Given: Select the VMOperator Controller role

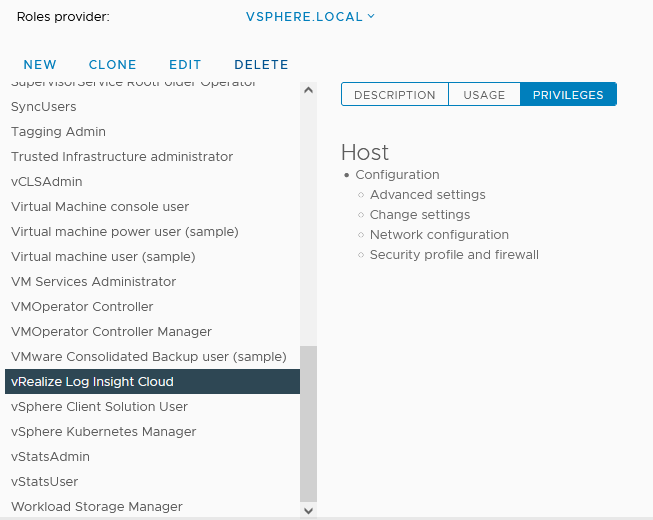Looking at the screenshot, I should 152,306.
